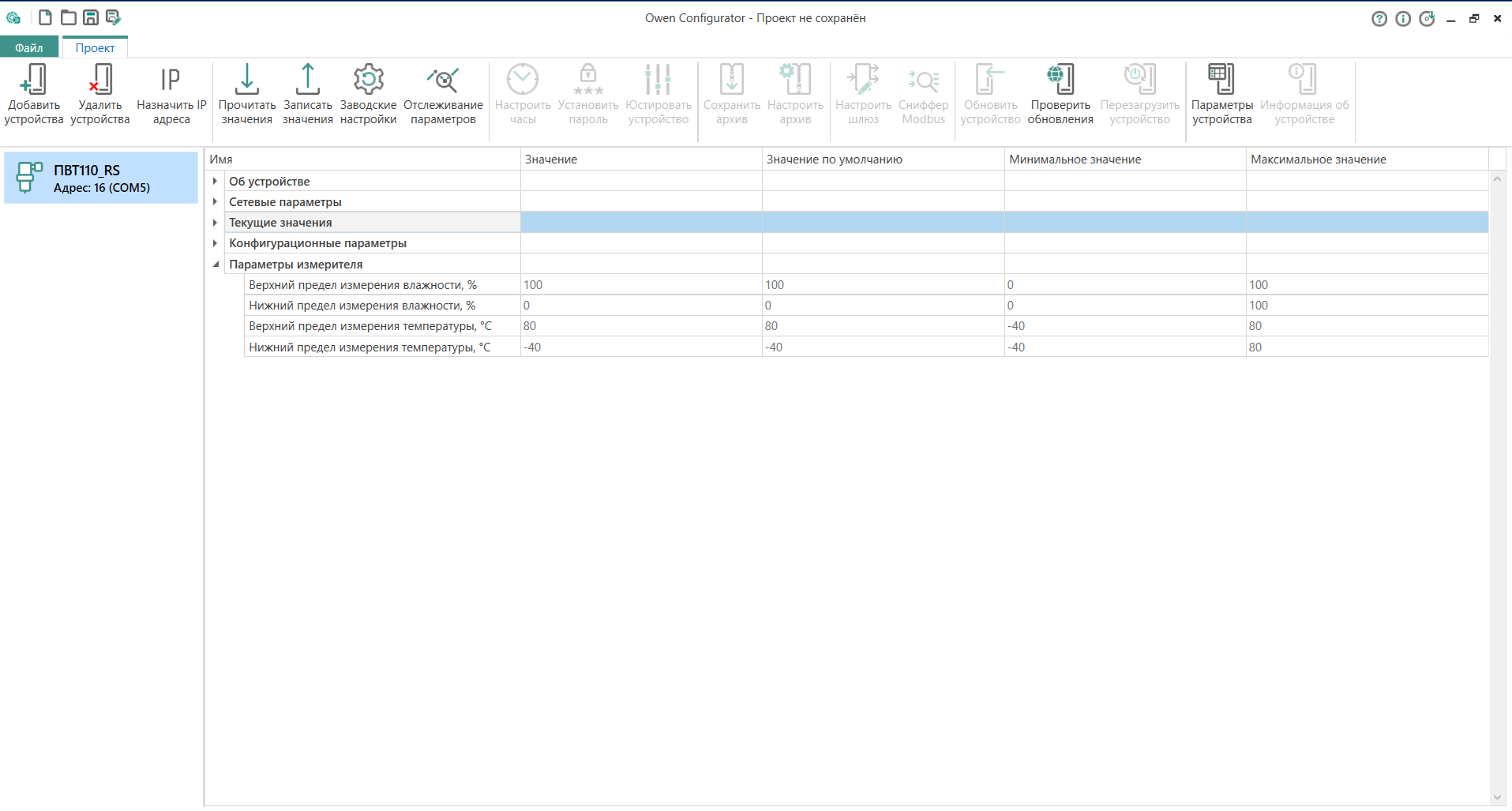The height and width of the screenshot is (811, 1512).
Task: Click the help question mark icon
Action: point(1379,18)
